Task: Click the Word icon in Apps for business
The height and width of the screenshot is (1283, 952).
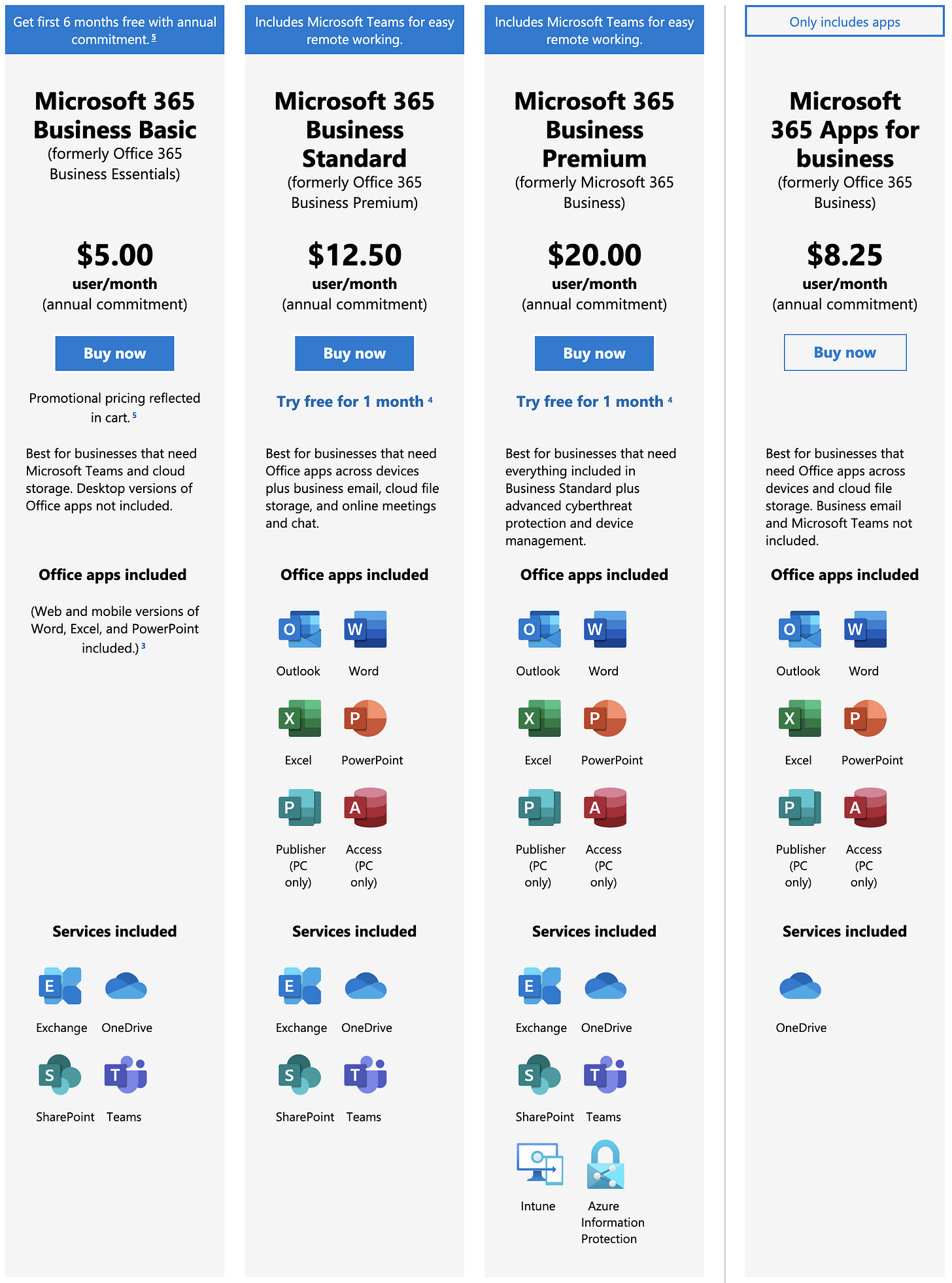Action: pyautogui.click(x=865, y=629)
